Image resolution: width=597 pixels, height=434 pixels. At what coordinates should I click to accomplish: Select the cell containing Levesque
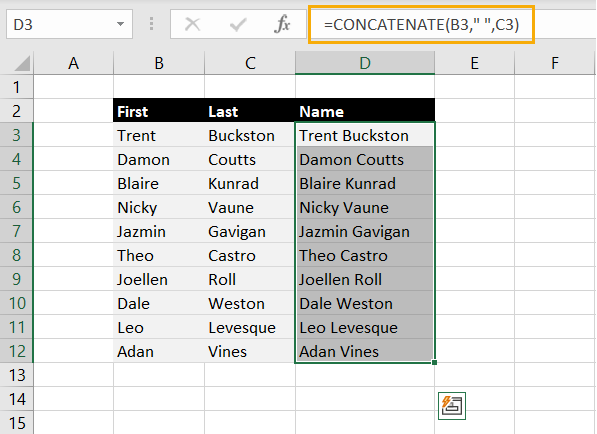pyautogui.click(x=250, y=327)
